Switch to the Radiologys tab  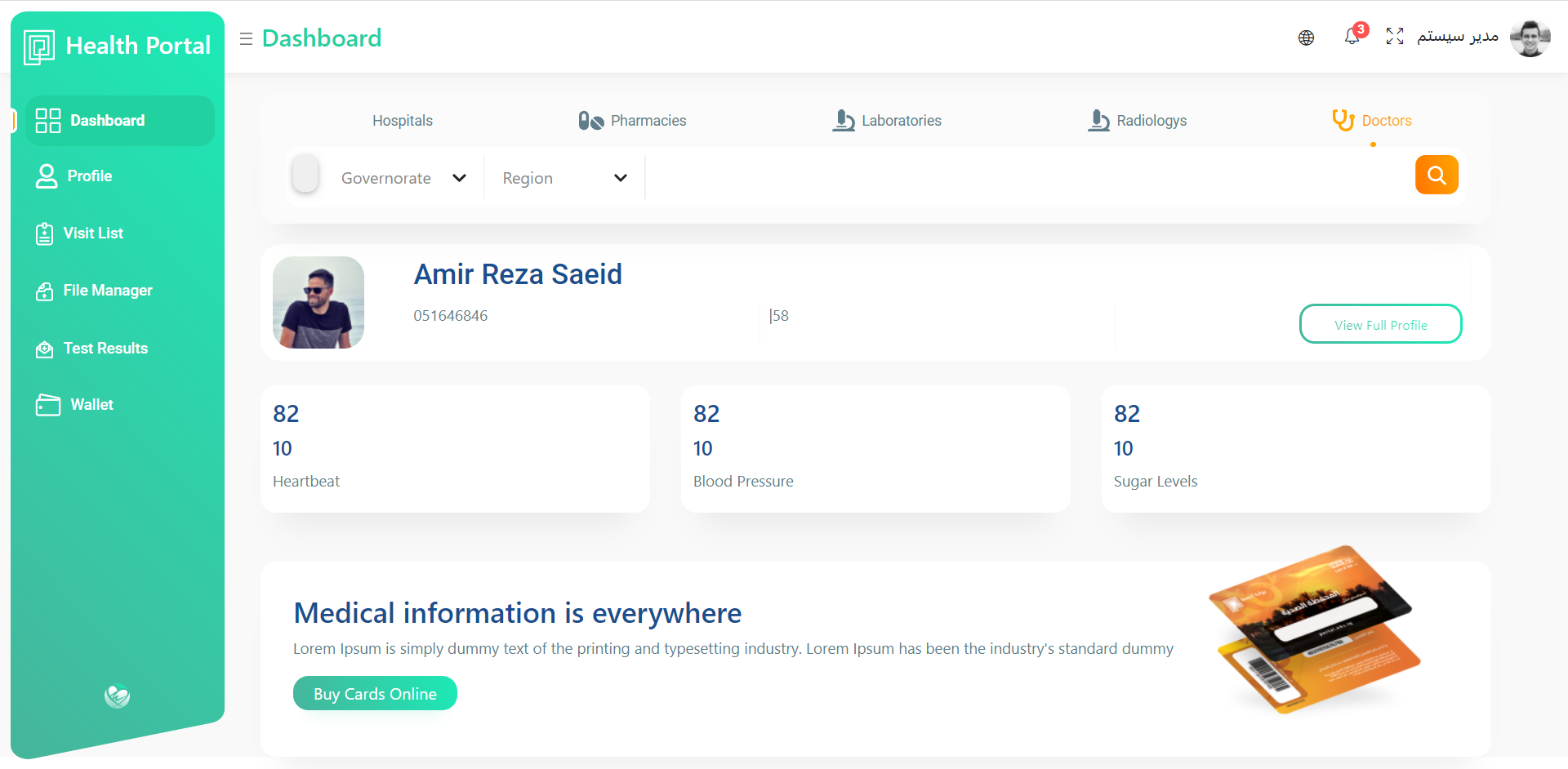pyautogui.click(x=1137, y=121)
